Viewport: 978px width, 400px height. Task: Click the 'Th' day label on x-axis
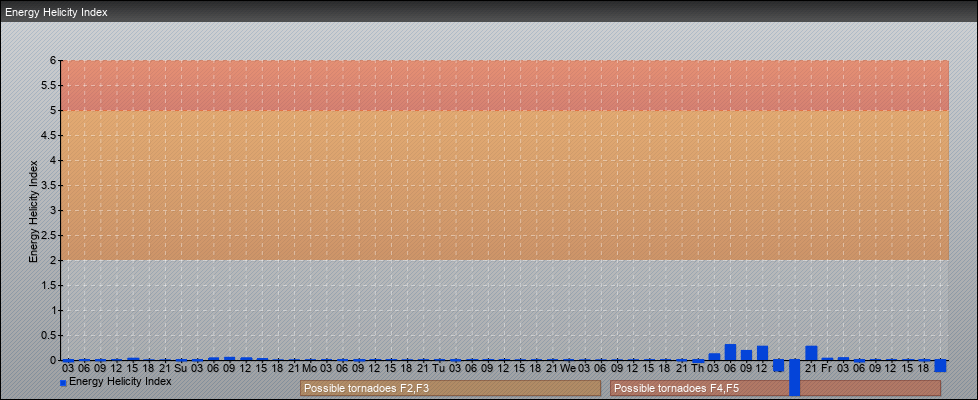(x=697, y=369)
